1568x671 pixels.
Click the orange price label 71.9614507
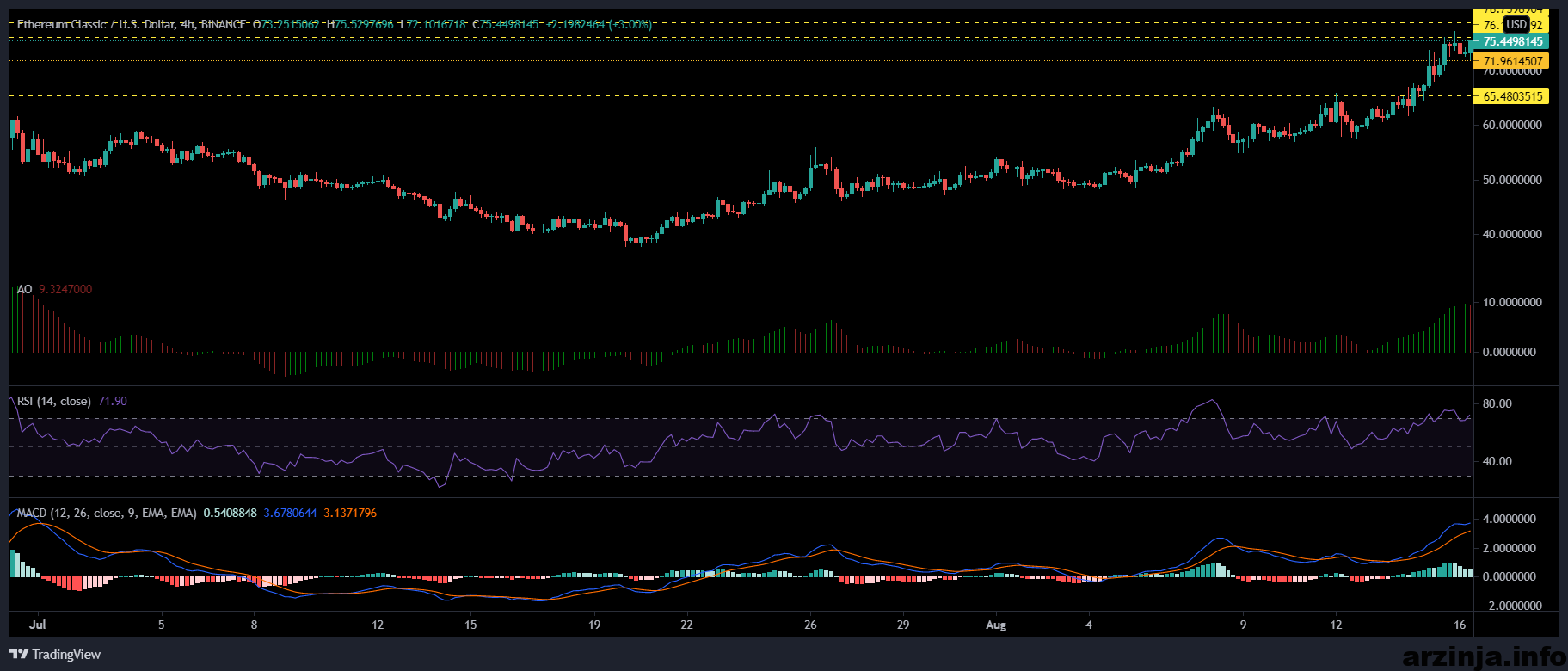1513,61
